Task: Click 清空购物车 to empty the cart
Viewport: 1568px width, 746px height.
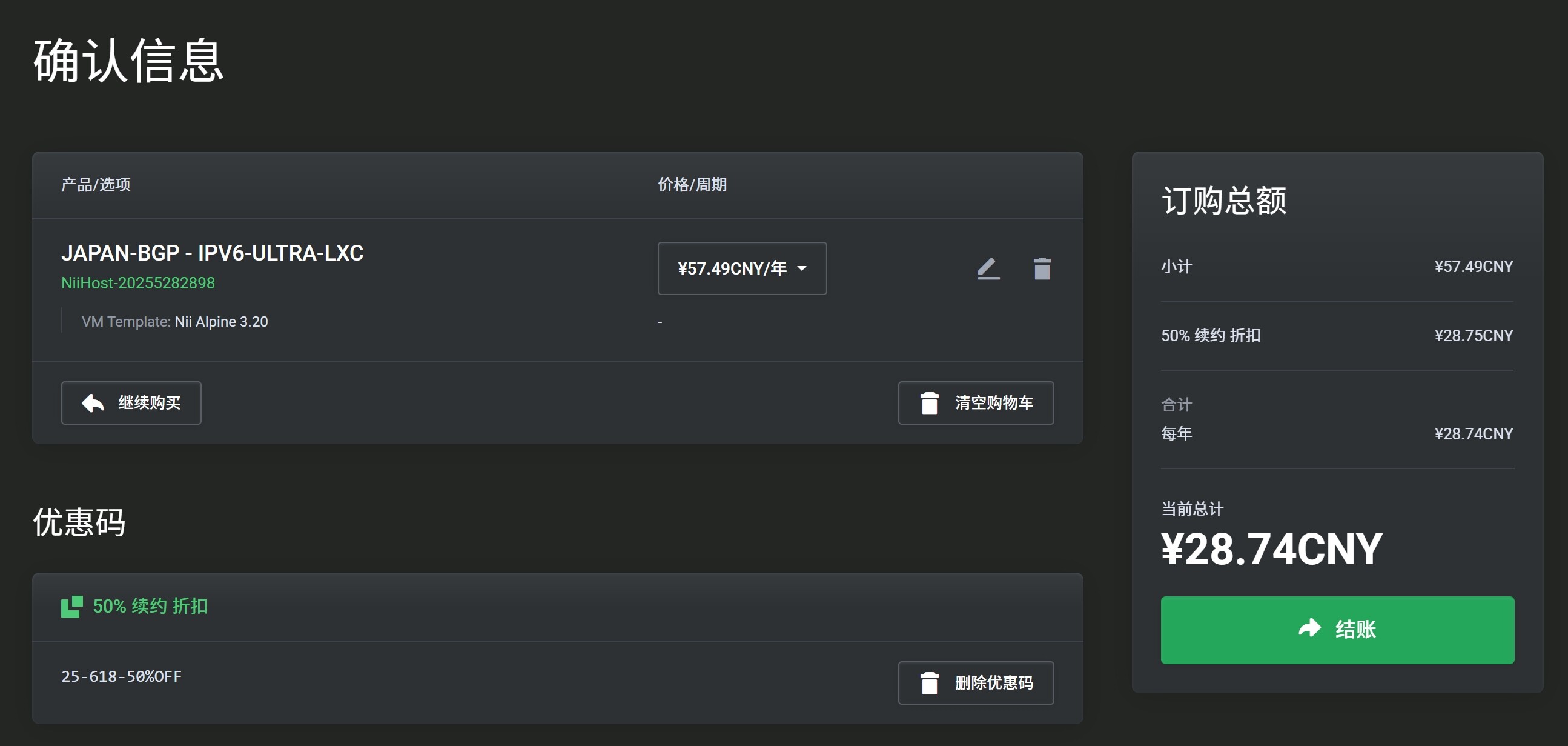Action: coord(976,402)
